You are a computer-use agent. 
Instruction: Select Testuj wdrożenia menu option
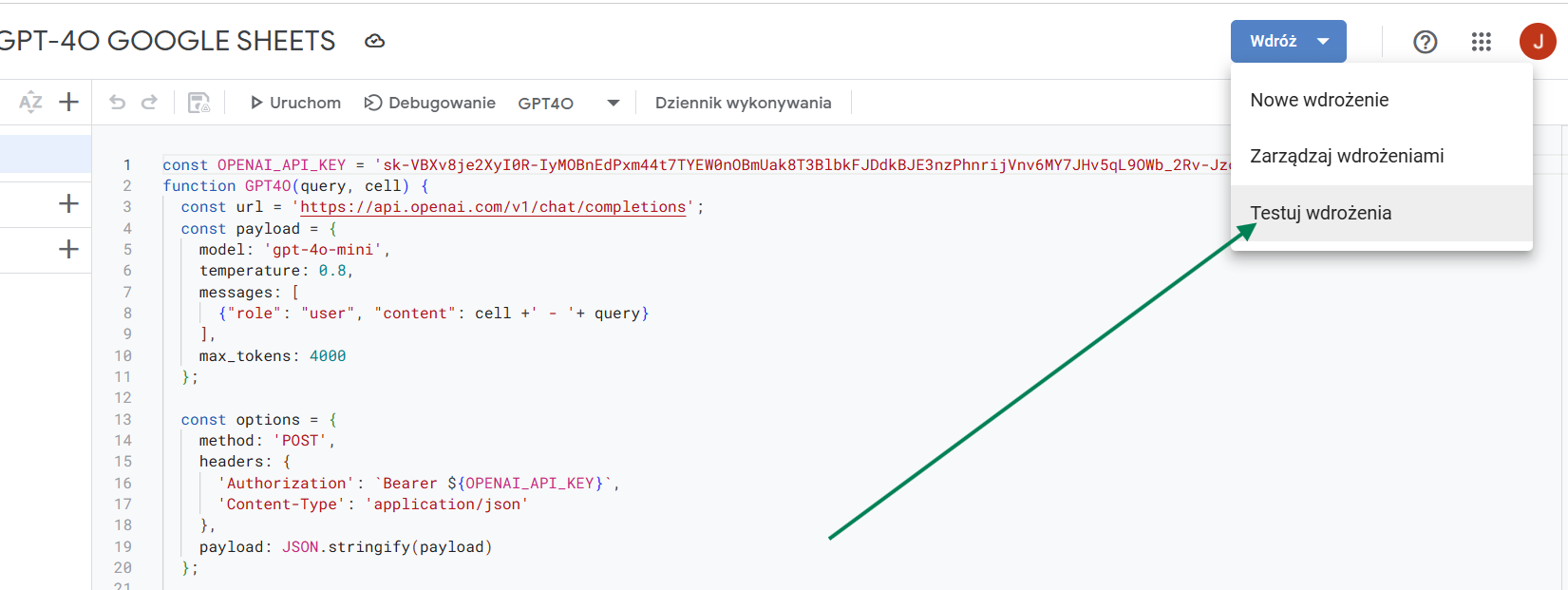pos(1320,213)
